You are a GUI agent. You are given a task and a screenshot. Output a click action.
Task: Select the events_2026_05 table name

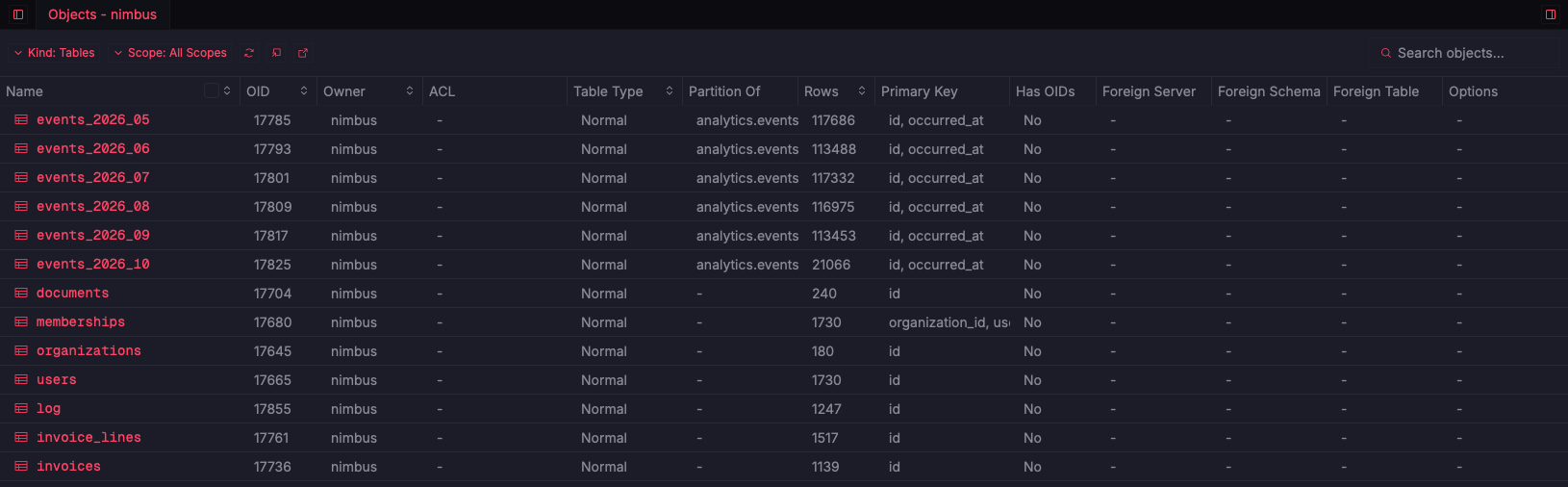click(x=93, y=119)
